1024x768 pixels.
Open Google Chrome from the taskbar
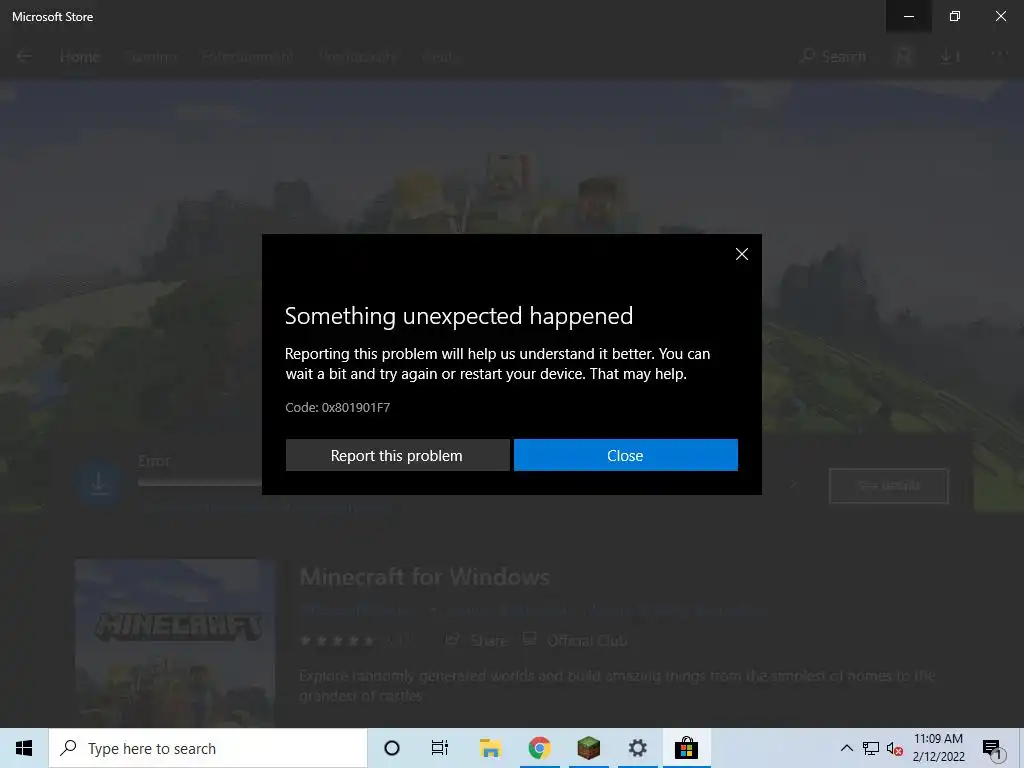[539, 748]
